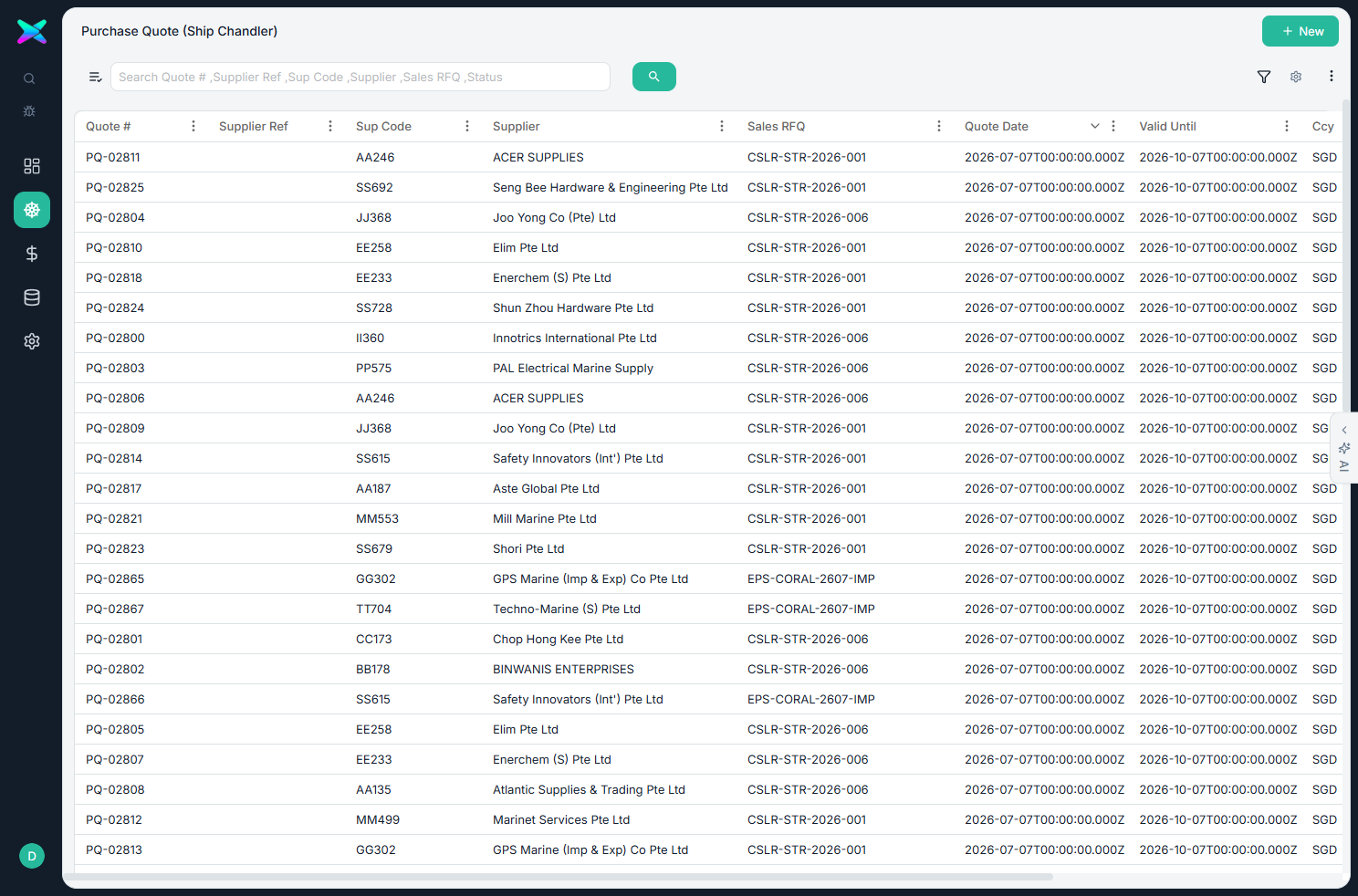Click Innotrics International Pte Ltd
The width and height of the screenshot is (1358, 896).
[575, 338]
